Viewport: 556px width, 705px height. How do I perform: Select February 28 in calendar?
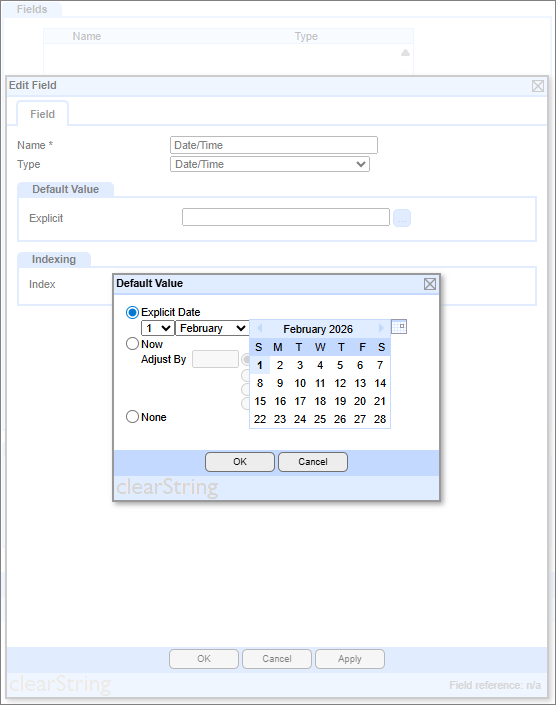(380, 419)
